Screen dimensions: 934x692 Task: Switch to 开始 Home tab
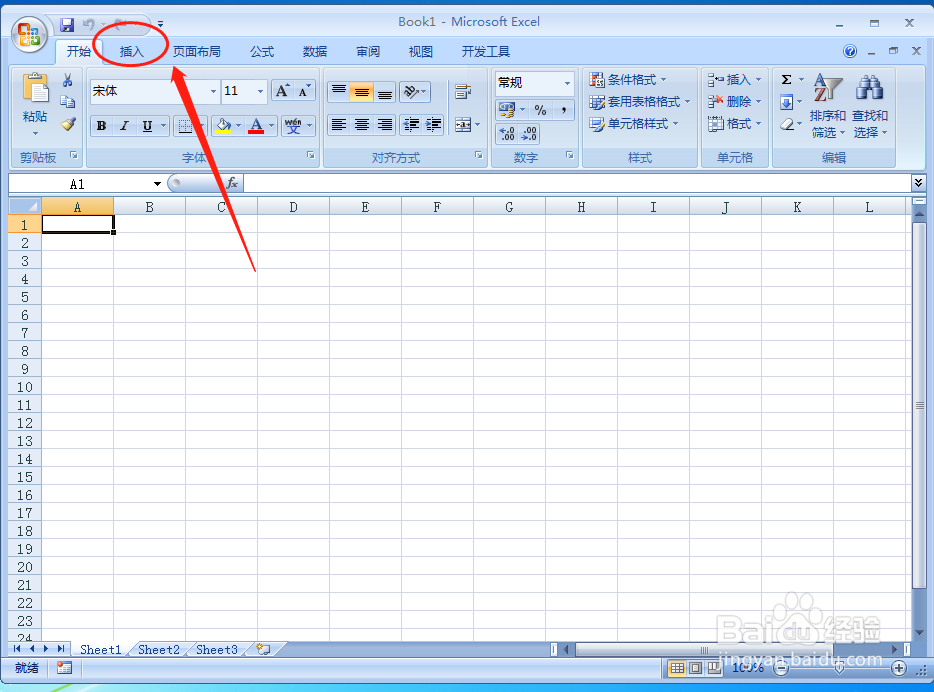tap(79, 52)
